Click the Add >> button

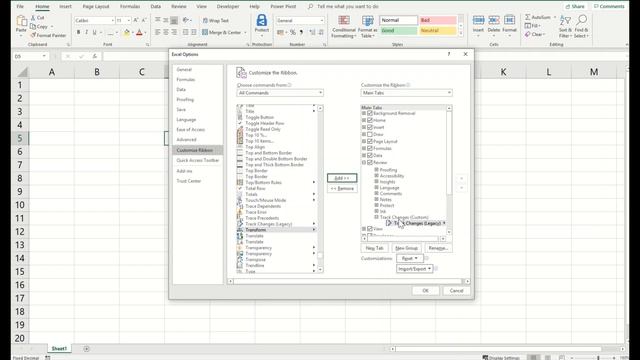[x=342, y=178]
